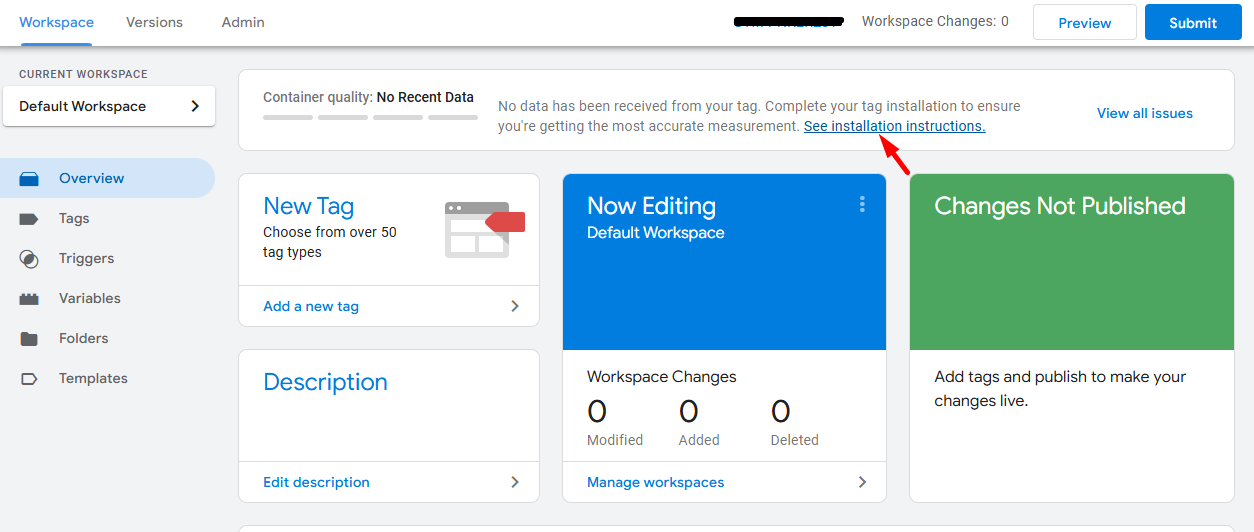Viewport: 1254px width, 532px height.
Task: Click the New Tag heading
Action: (x=308, y=206)
